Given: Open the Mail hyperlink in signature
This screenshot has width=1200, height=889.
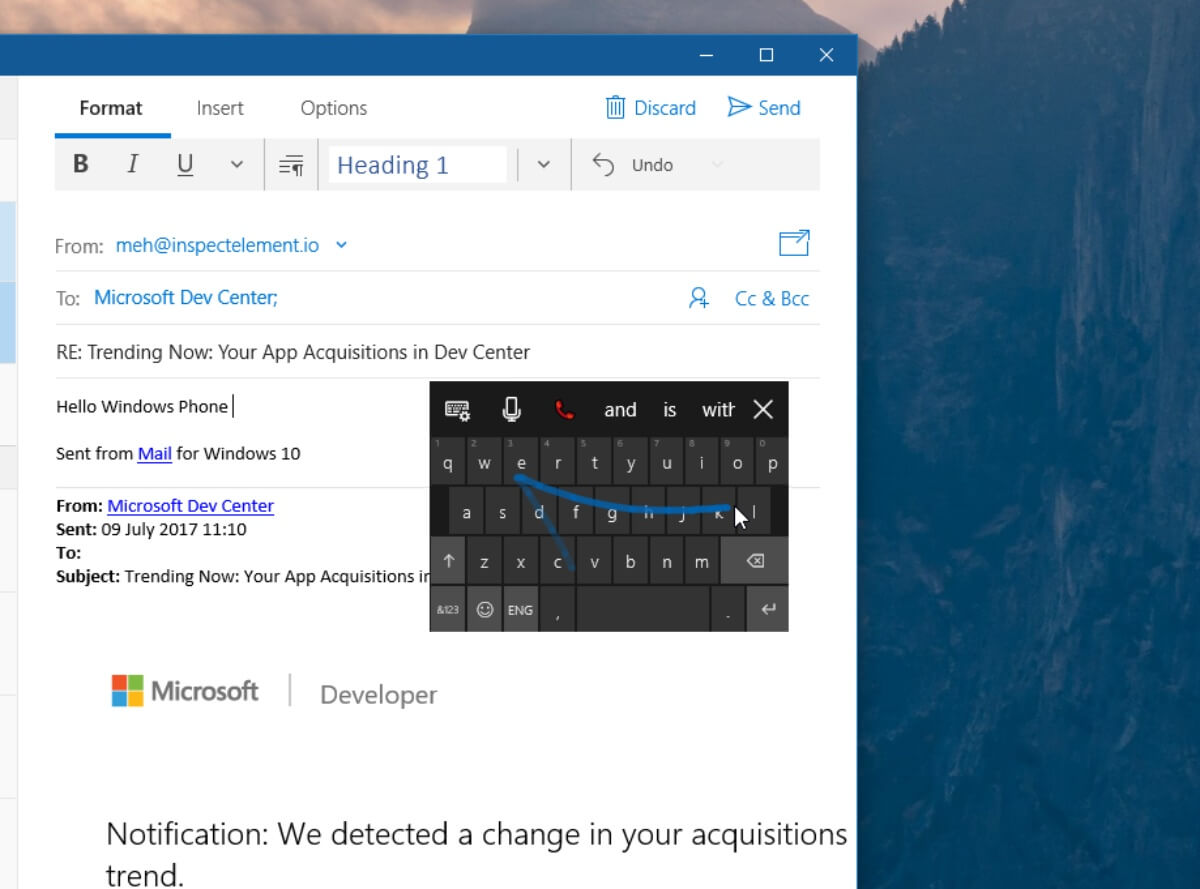Looking at the screenshot, I should [155, 453].
